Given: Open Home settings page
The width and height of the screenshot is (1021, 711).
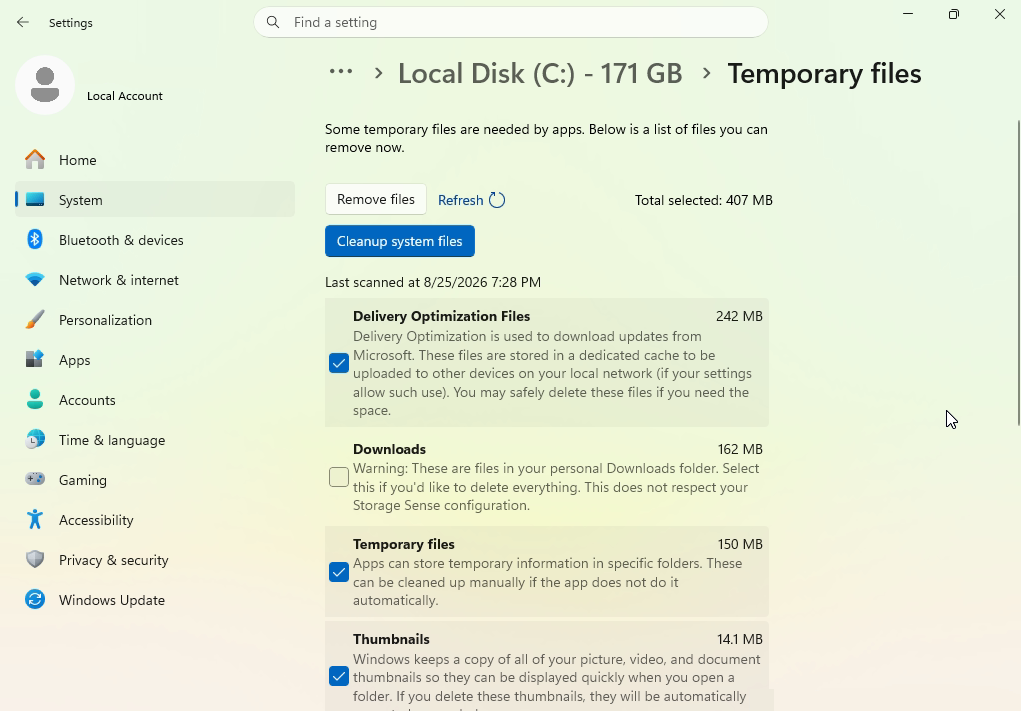Looking at the screenshot, I should (x=155, y=160).
